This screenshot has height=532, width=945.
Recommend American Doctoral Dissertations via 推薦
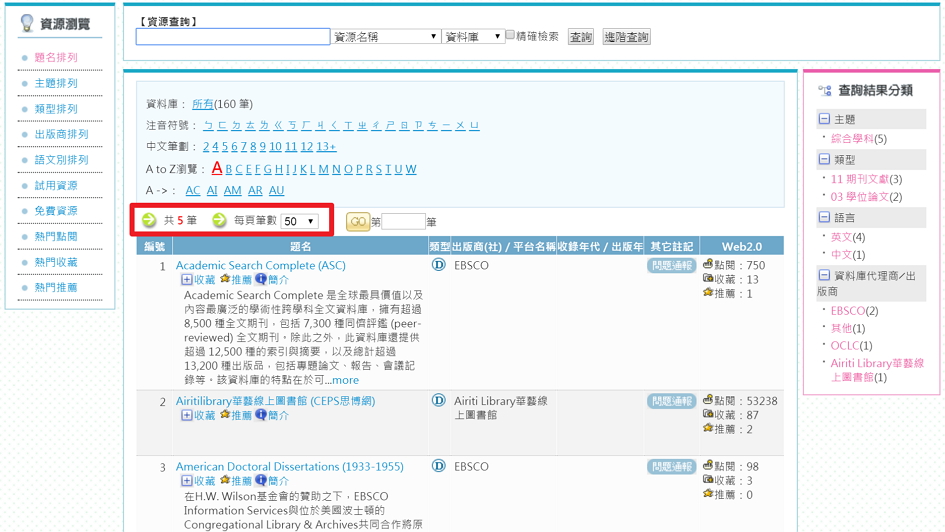point(236,481)
